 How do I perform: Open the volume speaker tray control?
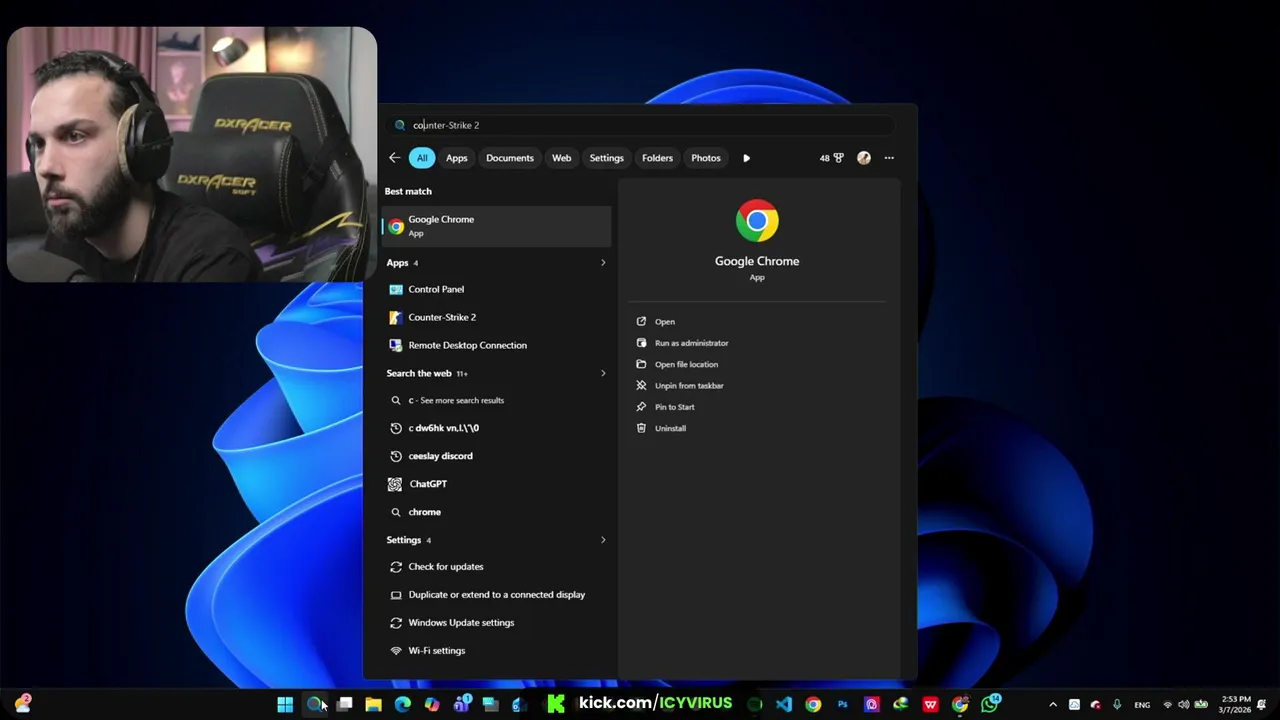[1183, 705]
